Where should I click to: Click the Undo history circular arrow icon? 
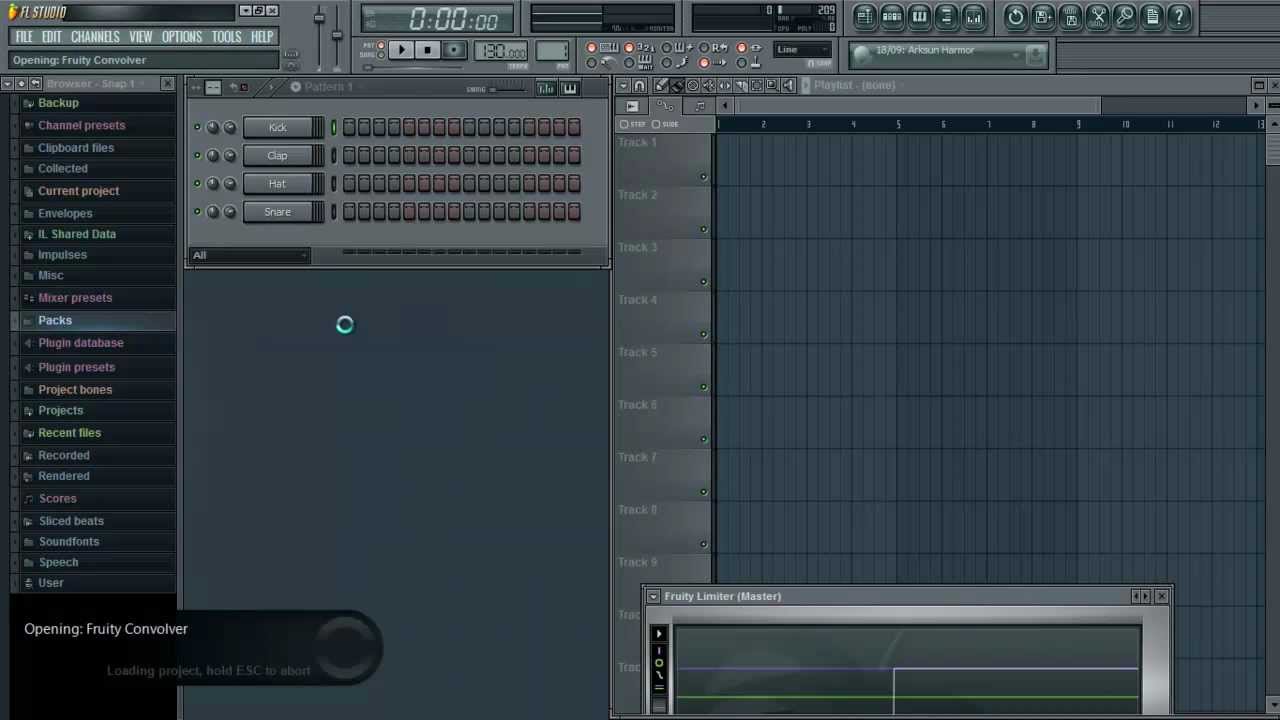point(1016,16)
